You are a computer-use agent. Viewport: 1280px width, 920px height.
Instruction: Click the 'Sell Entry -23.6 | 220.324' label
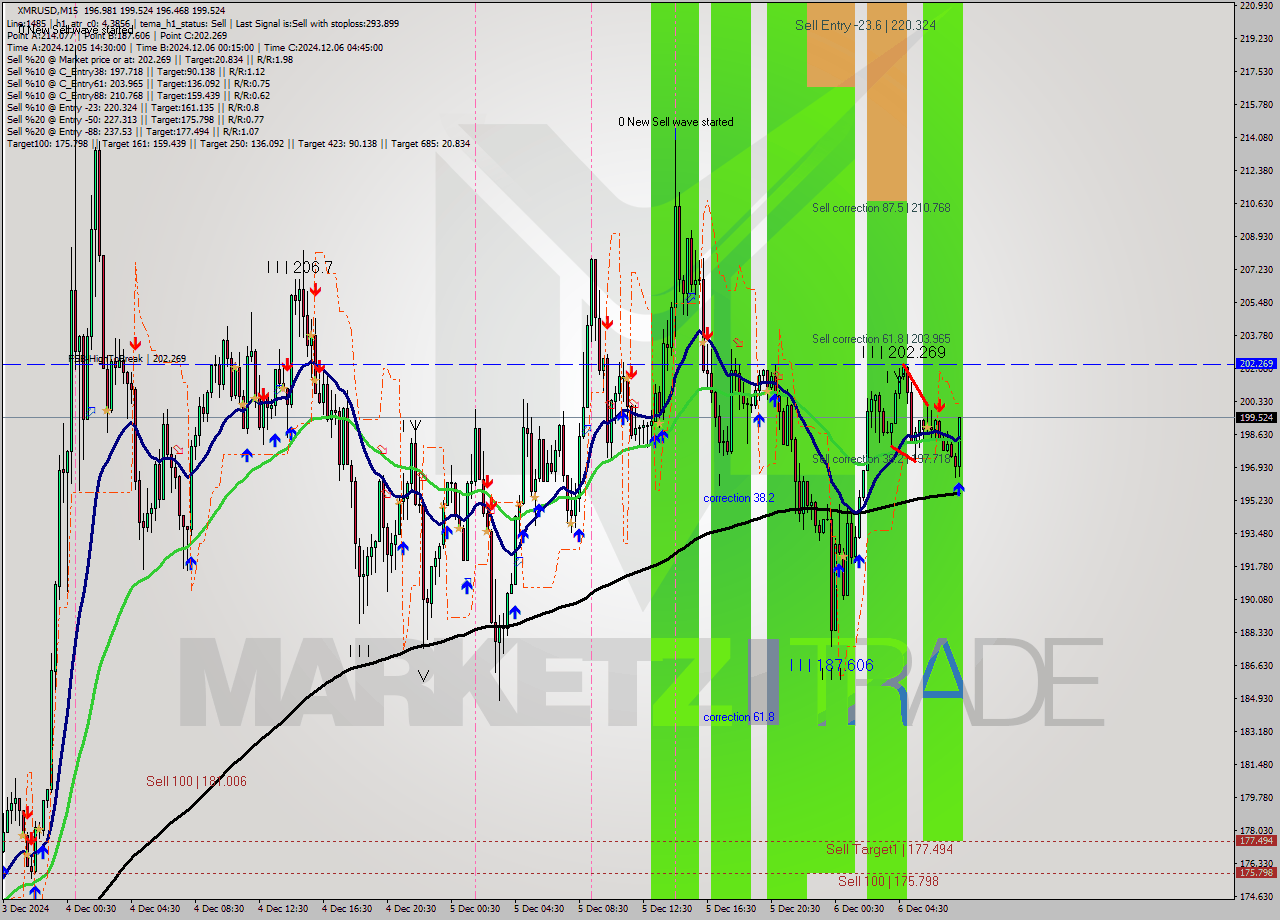pyautogui.click(x=865, y=25)
